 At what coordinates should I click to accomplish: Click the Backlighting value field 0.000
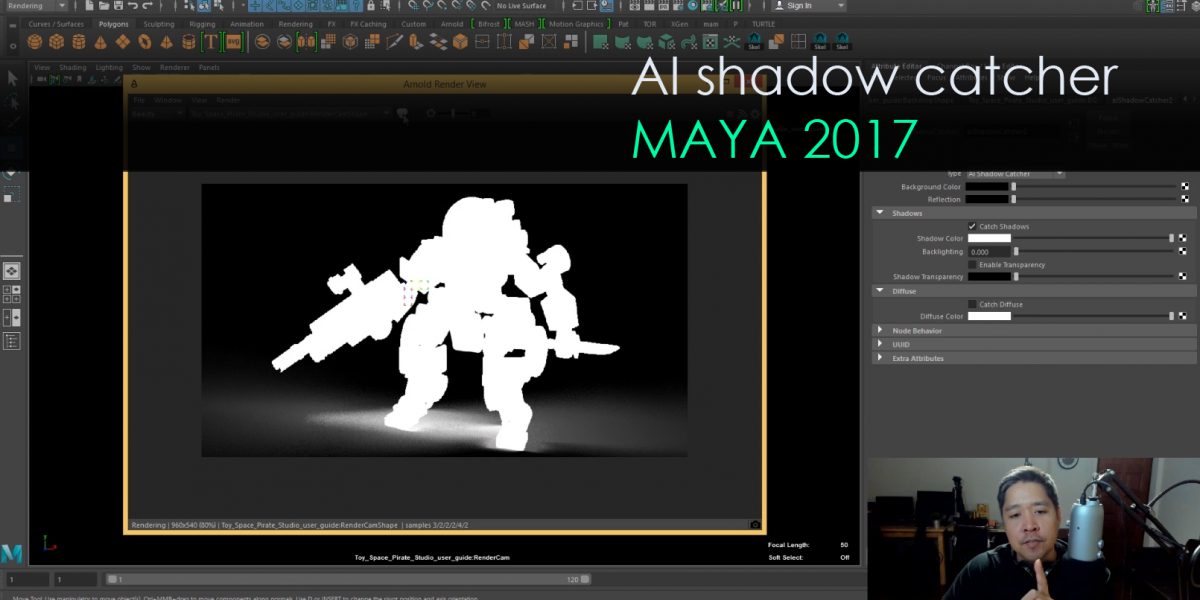(988, 252)
